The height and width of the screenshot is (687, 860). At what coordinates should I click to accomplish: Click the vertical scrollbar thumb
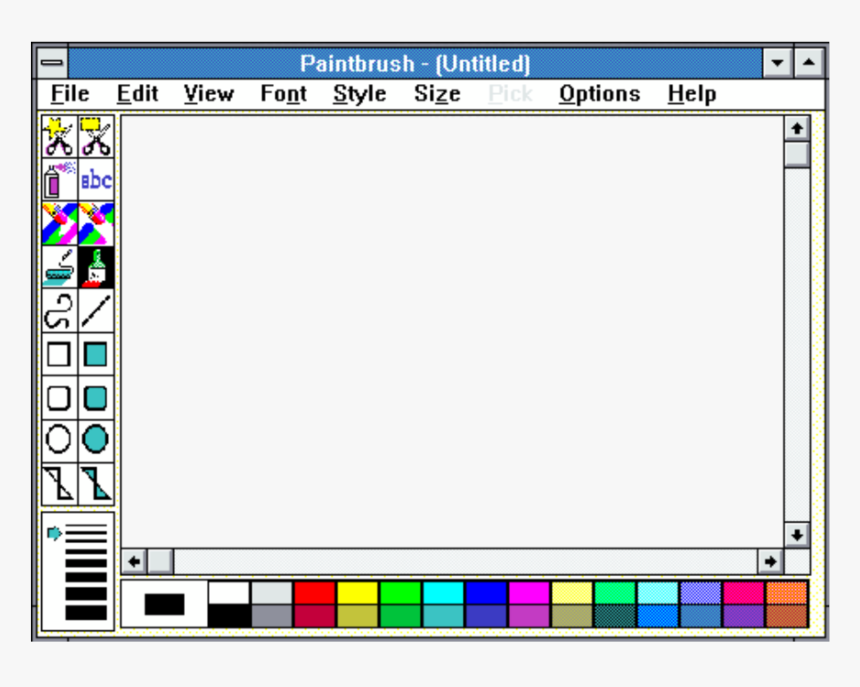(797, 155)
